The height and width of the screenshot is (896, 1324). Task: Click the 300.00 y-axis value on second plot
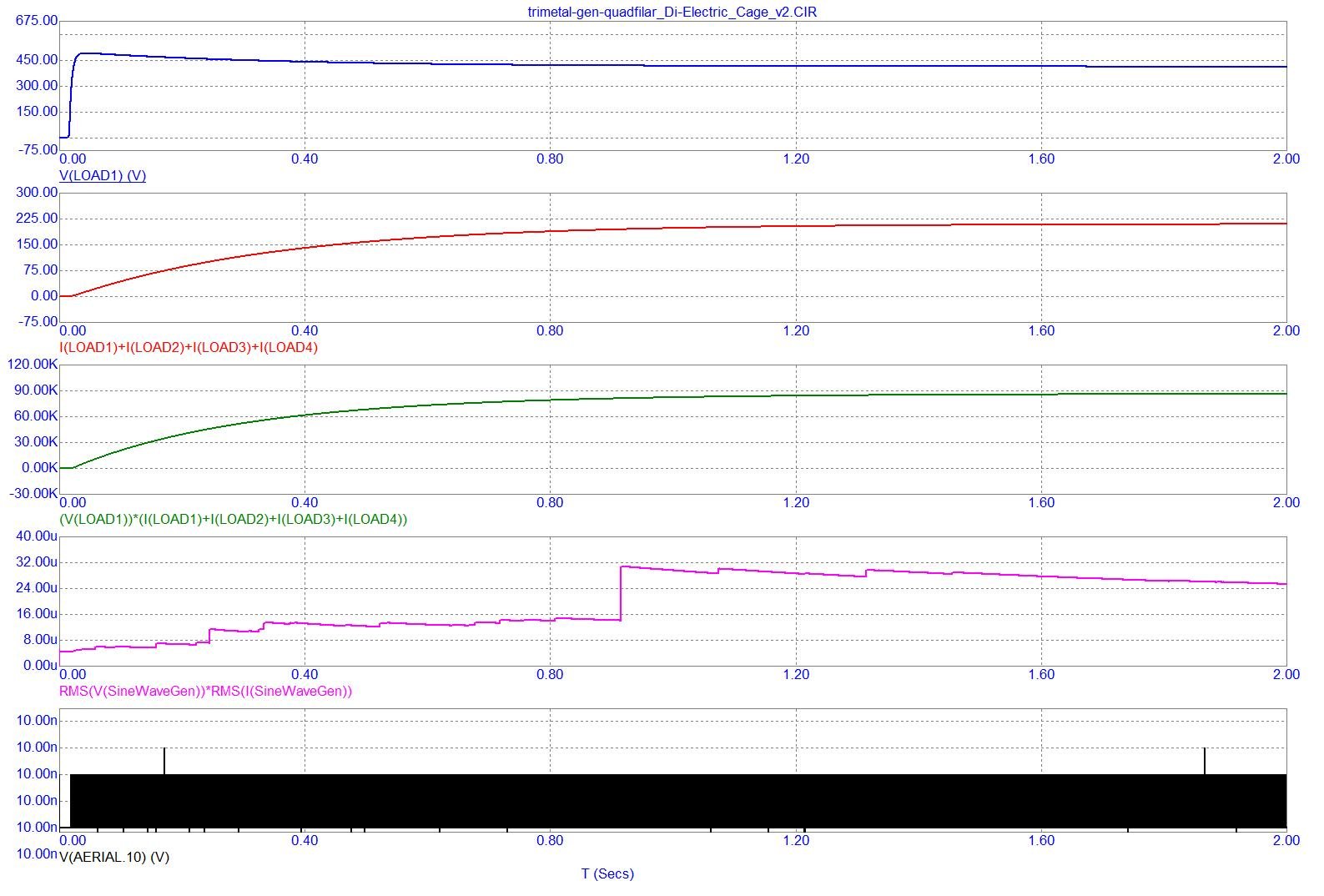[37, 193]
